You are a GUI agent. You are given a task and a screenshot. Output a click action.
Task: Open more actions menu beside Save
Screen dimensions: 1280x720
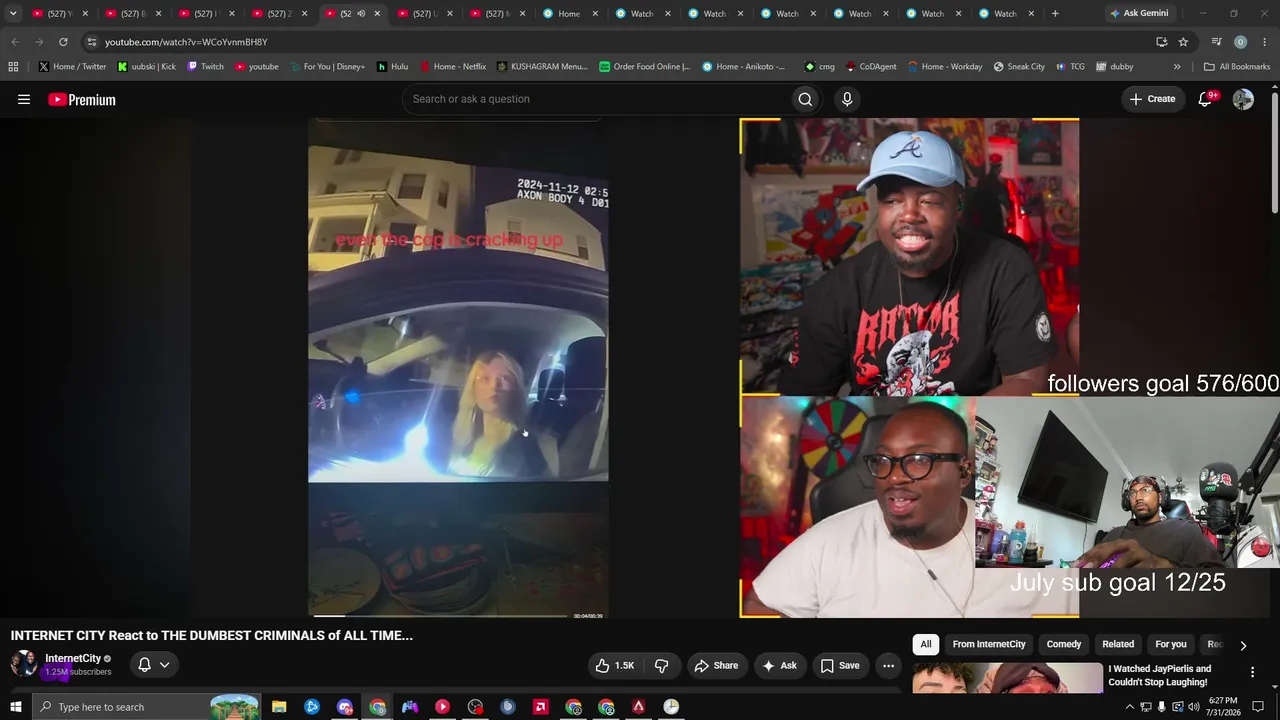tap(888, 665)
